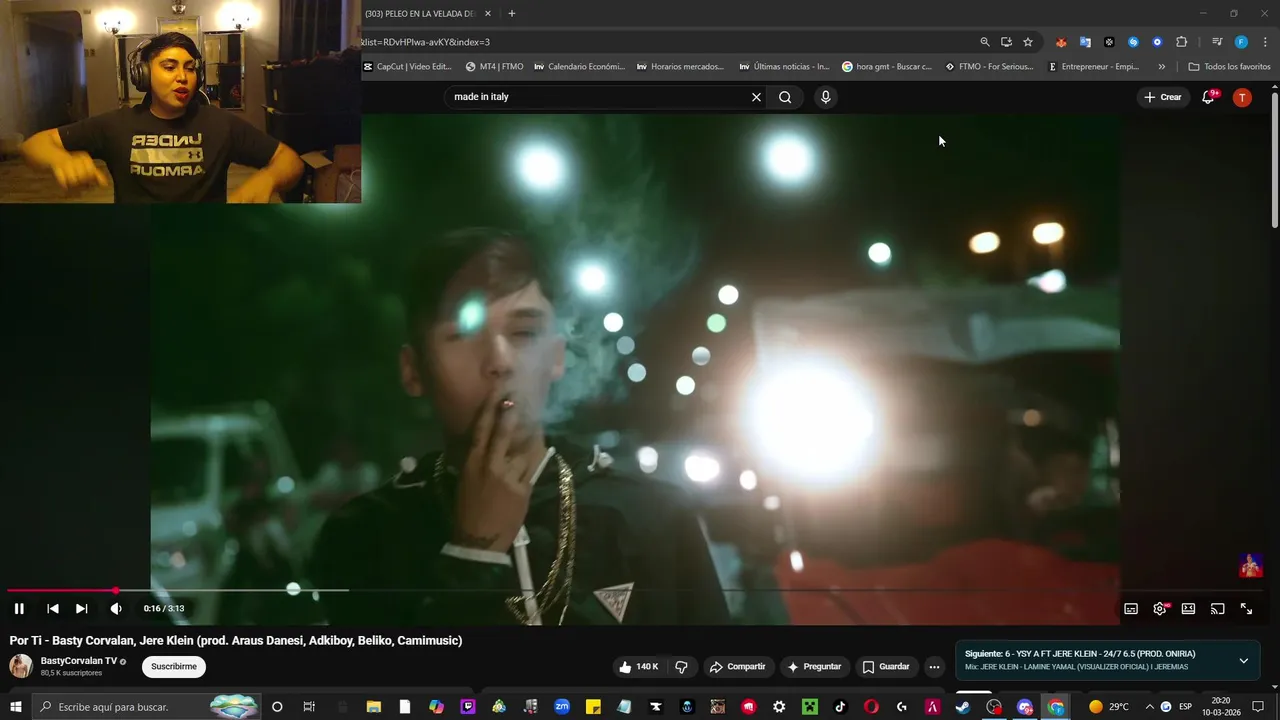Like the video with 140 K likes
Viewport: 1280px width, 720px height.
[638, 667]
